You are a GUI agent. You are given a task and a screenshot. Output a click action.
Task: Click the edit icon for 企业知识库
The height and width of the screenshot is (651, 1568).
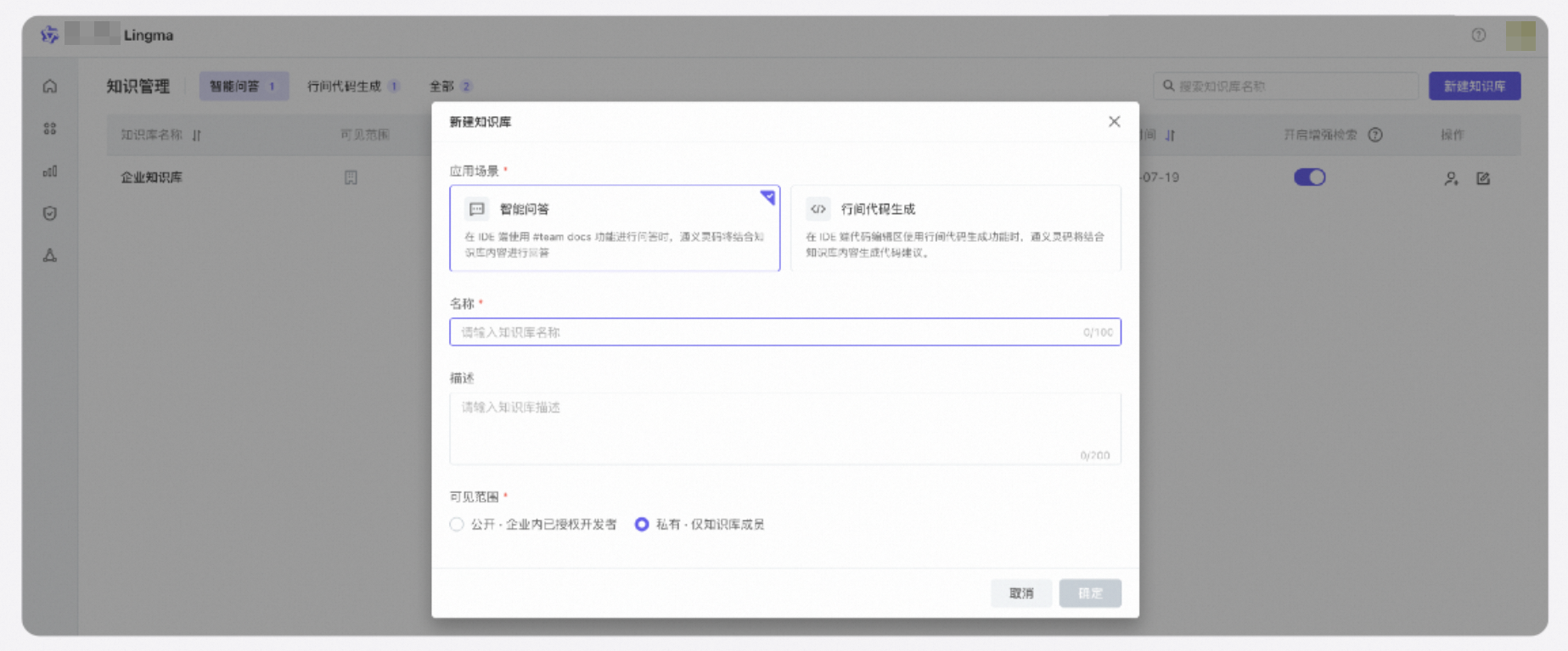point(1483,178)
